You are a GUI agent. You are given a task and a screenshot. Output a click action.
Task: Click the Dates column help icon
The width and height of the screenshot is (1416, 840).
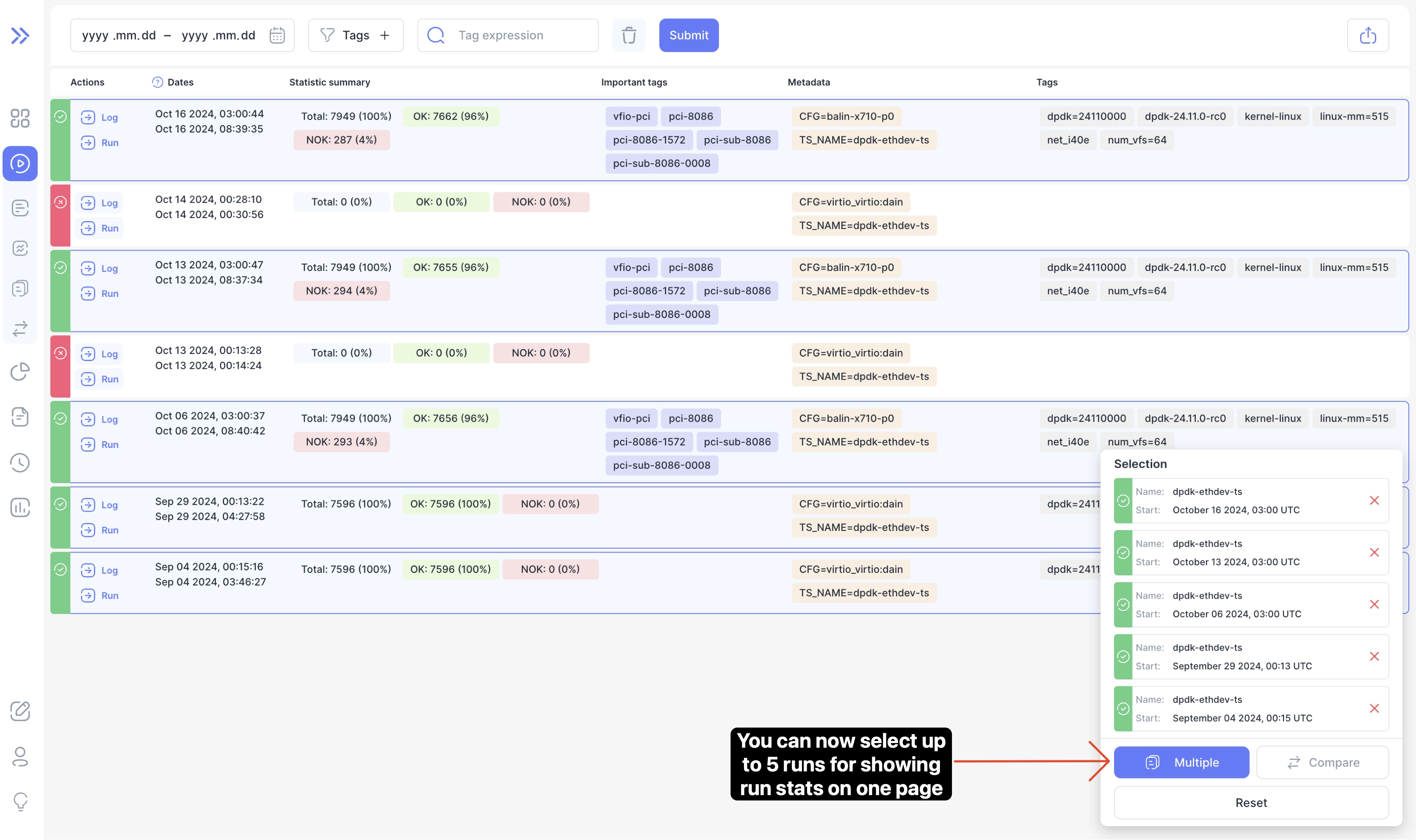(x=158, y=83)
